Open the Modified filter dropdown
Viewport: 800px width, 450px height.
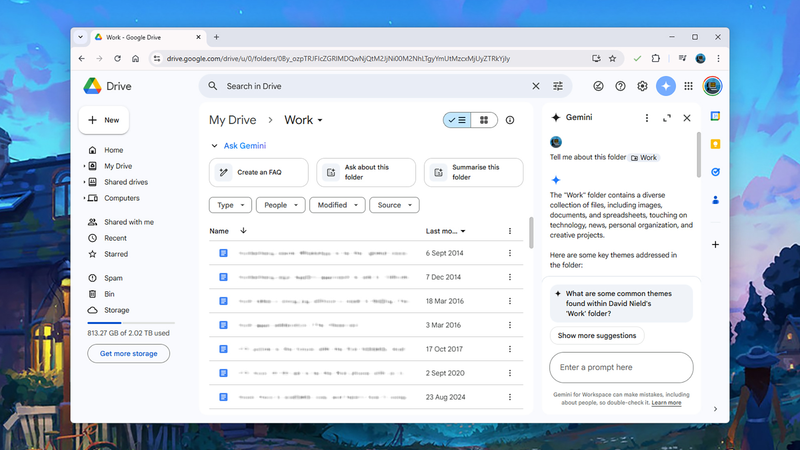point(337,205)
